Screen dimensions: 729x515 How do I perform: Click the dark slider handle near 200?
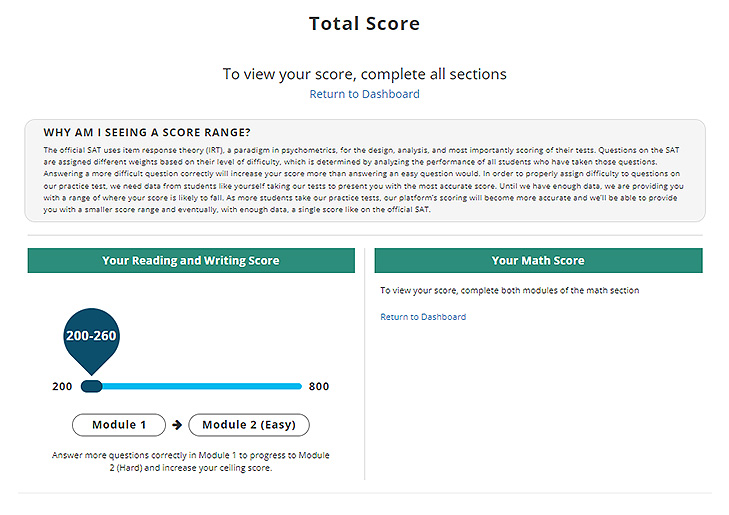(92, 386)
